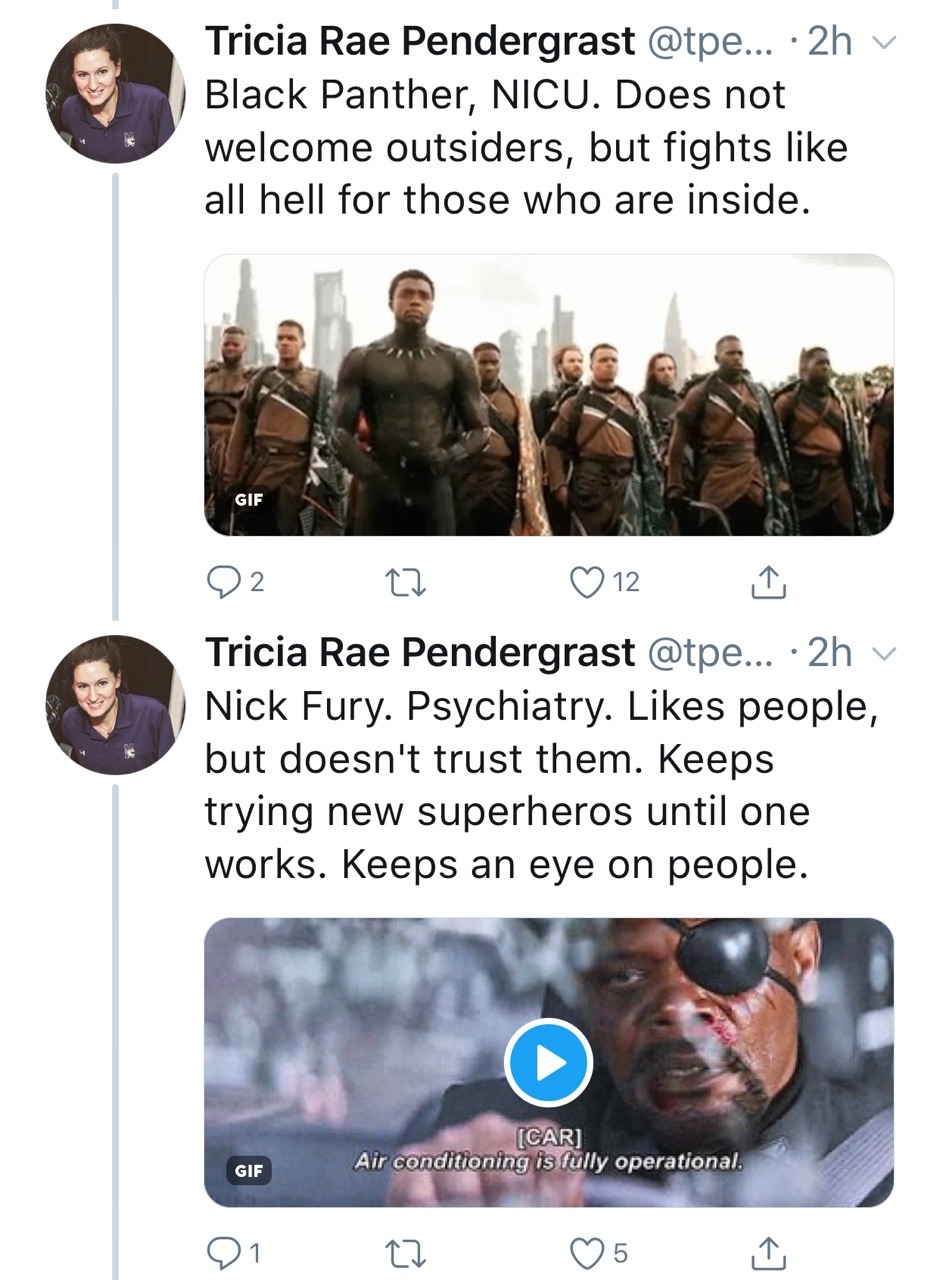Open the Black Panther NICU tweet text
This screenshot has width=940, height=1280.
pyautogui.click(x=525, y=148)
